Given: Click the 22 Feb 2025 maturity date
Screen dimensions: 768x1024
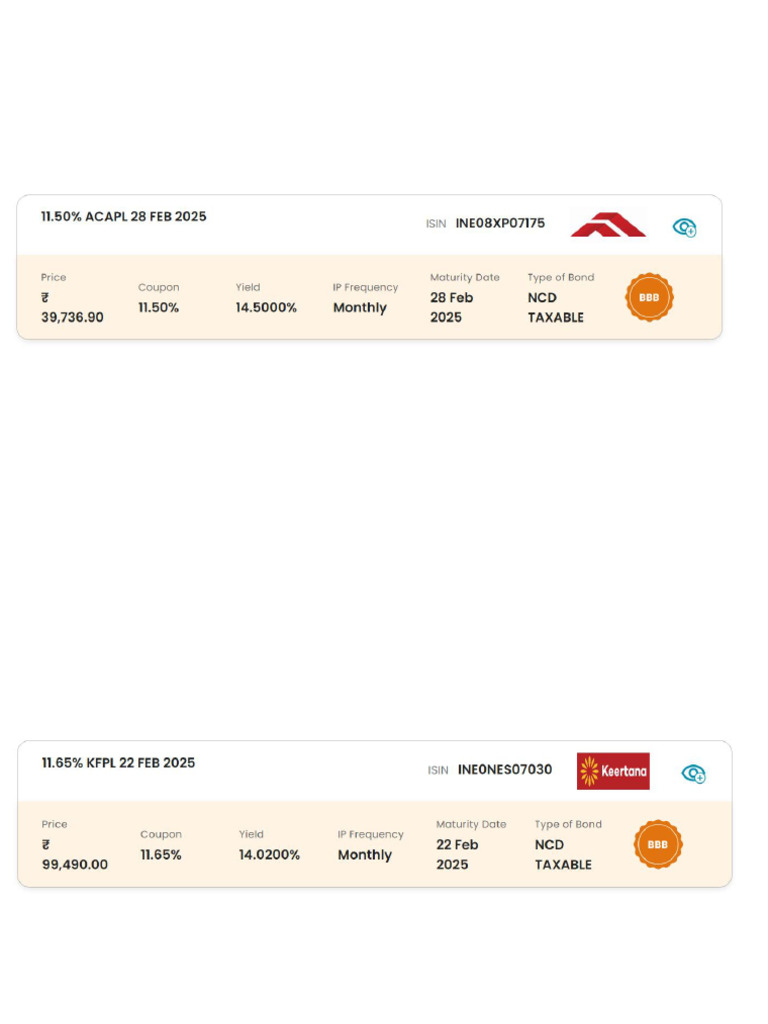Looking at the screenshot, I should click(457, 854).
